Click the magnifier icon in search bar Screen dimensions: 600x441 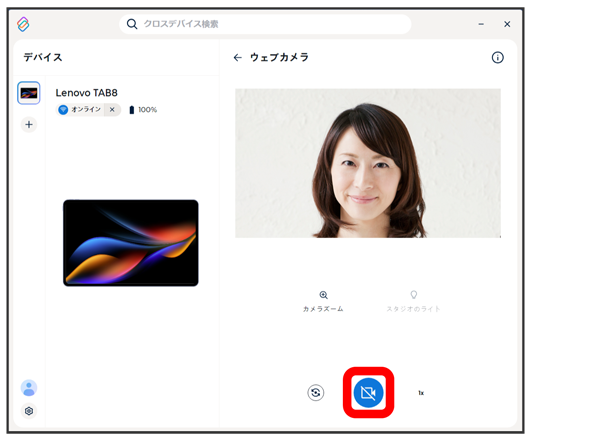point(132,24)
